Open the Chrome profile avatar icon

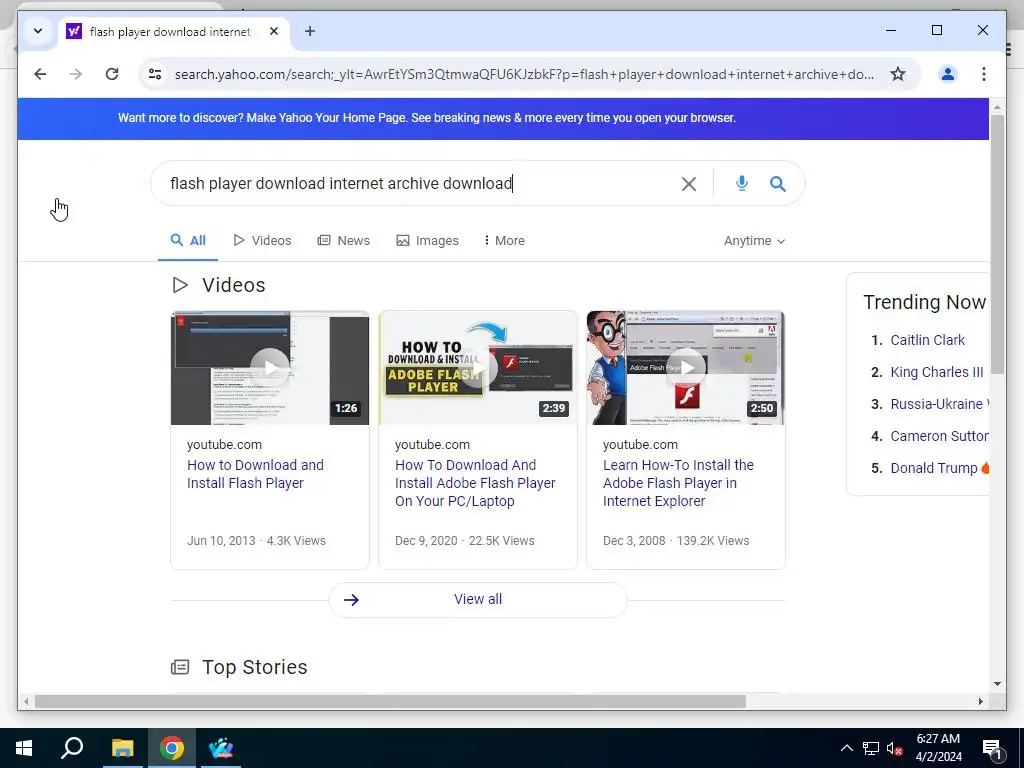click(x=948, y=74)
